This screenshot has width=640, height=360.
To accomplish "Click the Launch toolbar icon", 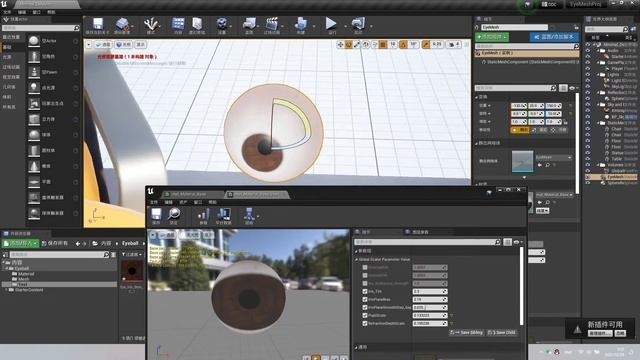I will point(358,24).
